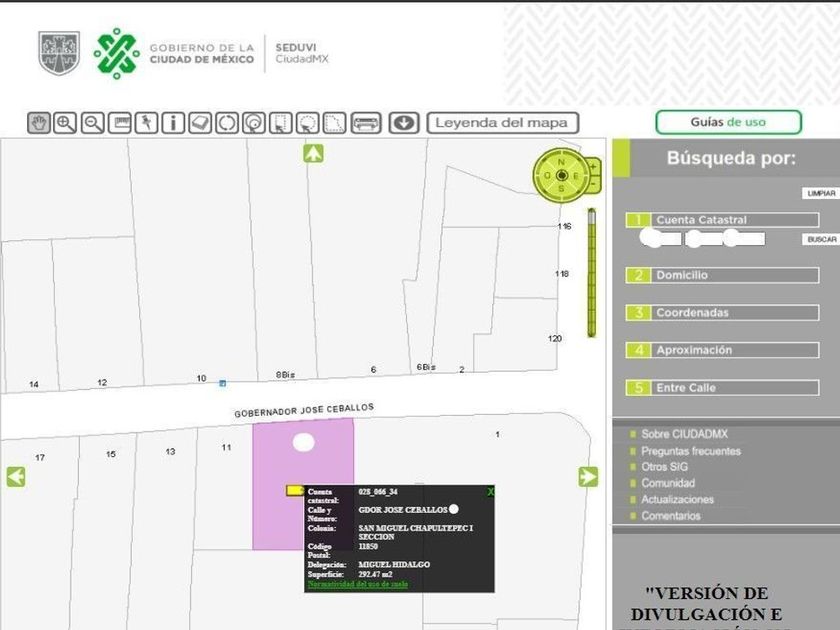Open Otros SIG menu item
The image size is (840, 630).
click(664, 467)
